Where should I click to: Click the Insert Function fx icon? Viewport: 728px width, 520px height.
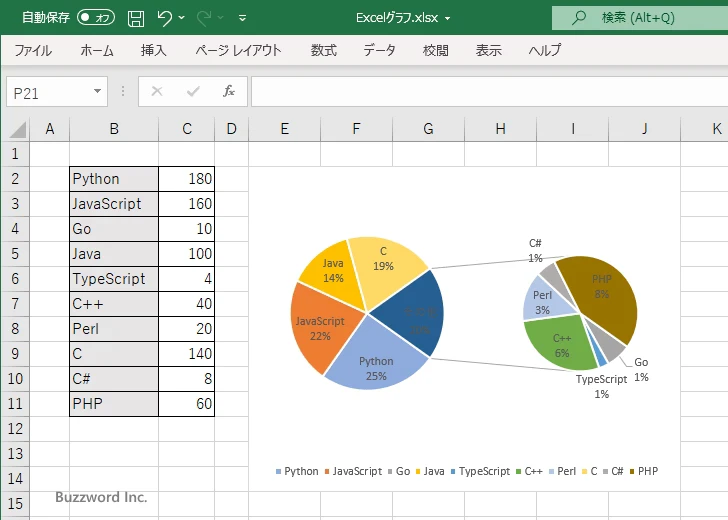click(x=229, y=91)
